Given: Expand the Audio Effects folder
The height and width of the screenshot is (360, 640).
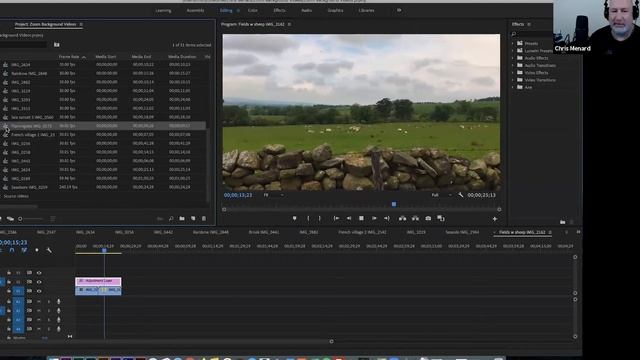Looking at the screenshot, I should 513,58.
